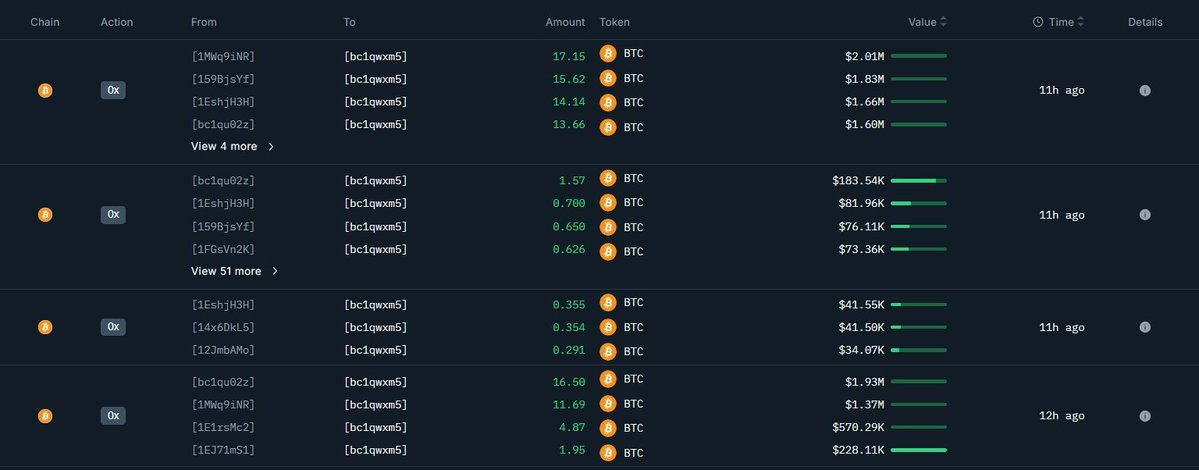Click BTC token icon in 17.15 row
Image resolution: width=1199 pixels, height=470 pixels.
click(x=608, y=53)
